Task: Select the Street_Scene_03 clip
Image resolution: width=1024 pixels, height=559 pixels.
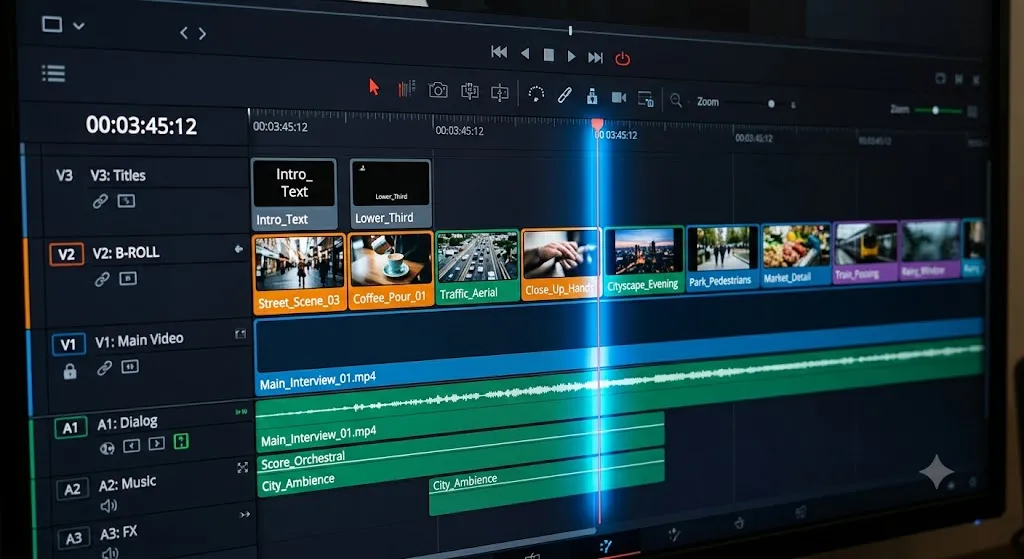Action: click(x=299, y=274)
